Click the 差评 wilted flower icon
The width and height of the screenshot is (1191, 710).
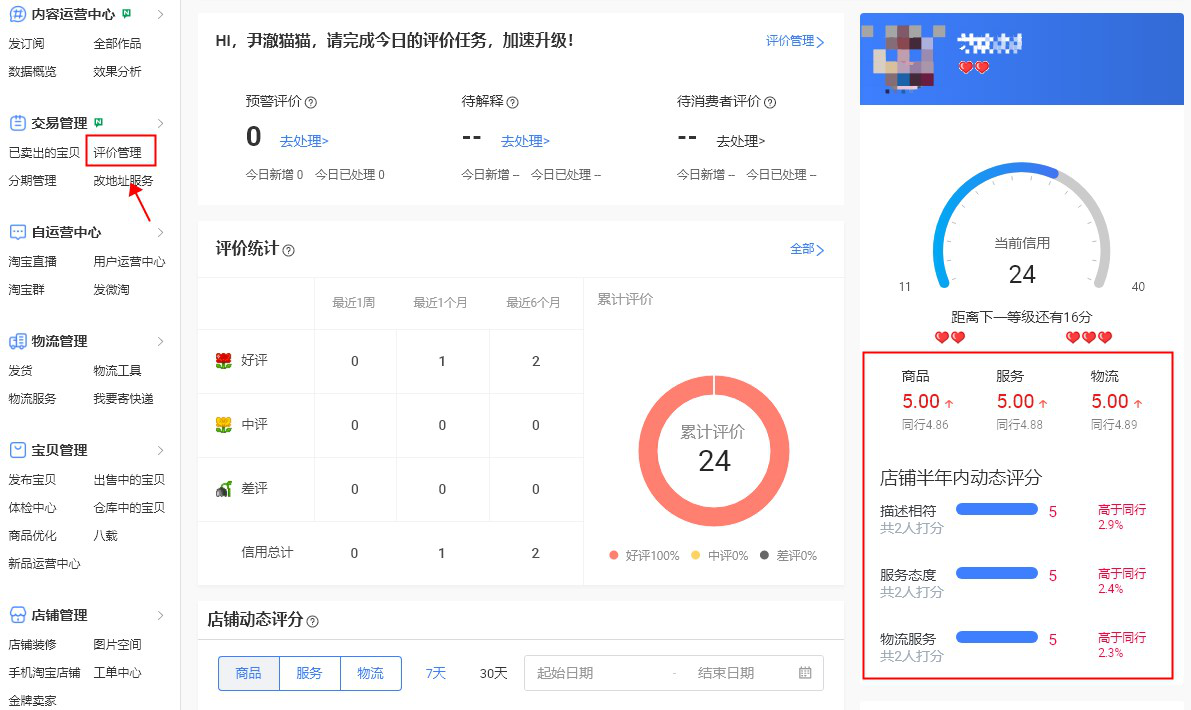click(223, 489)
